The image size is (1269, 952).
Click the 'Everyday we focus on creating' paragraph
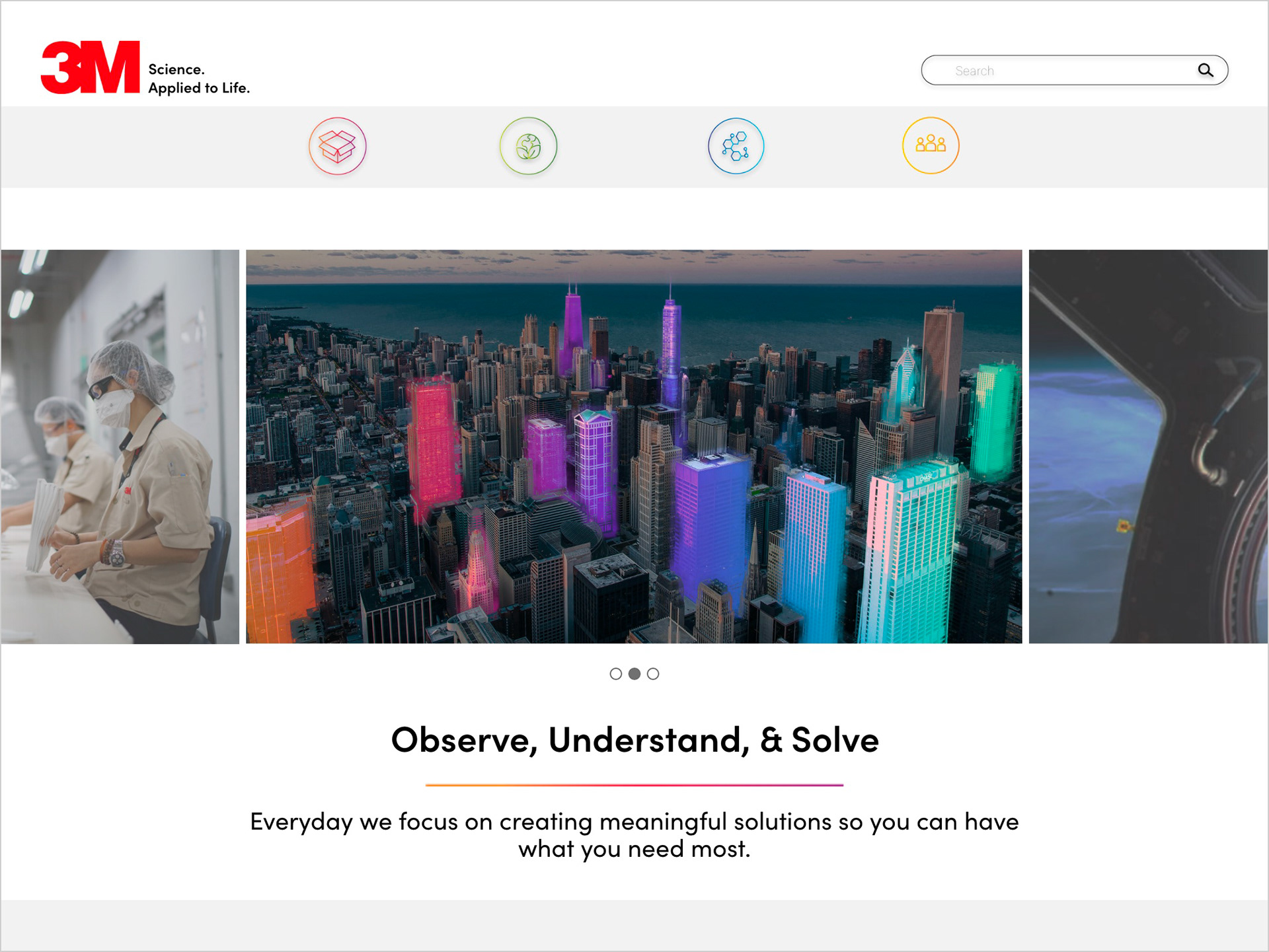point(634,835)
